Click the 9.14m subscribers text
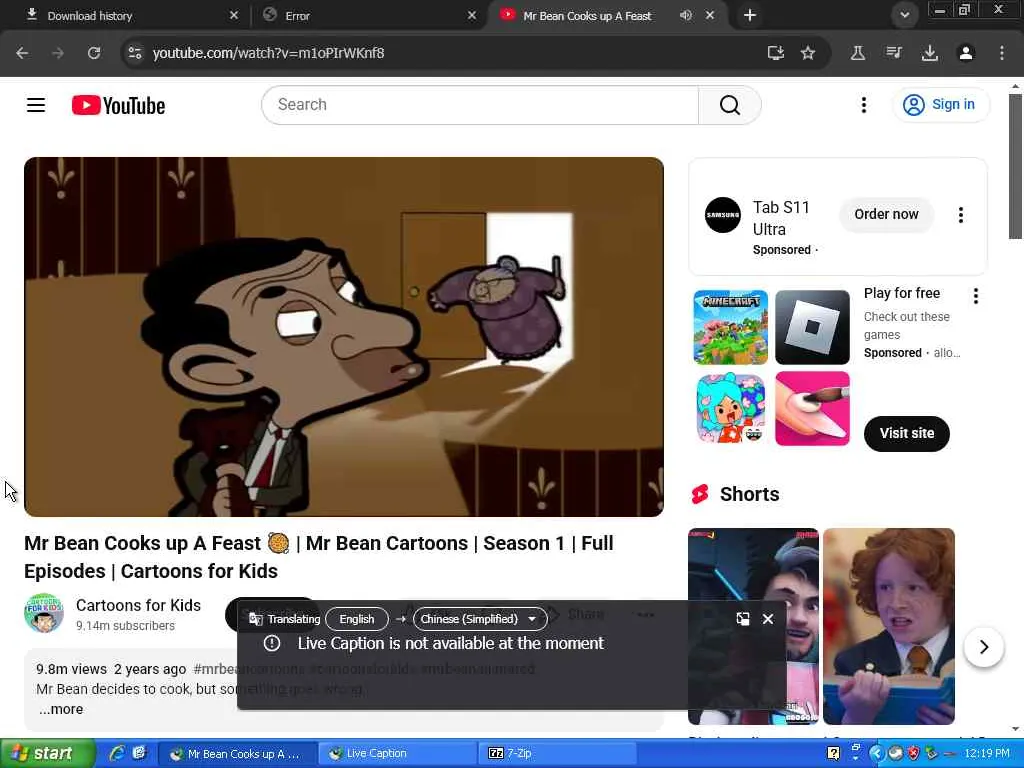1024x768 pixels. click(x=125, y=626)
